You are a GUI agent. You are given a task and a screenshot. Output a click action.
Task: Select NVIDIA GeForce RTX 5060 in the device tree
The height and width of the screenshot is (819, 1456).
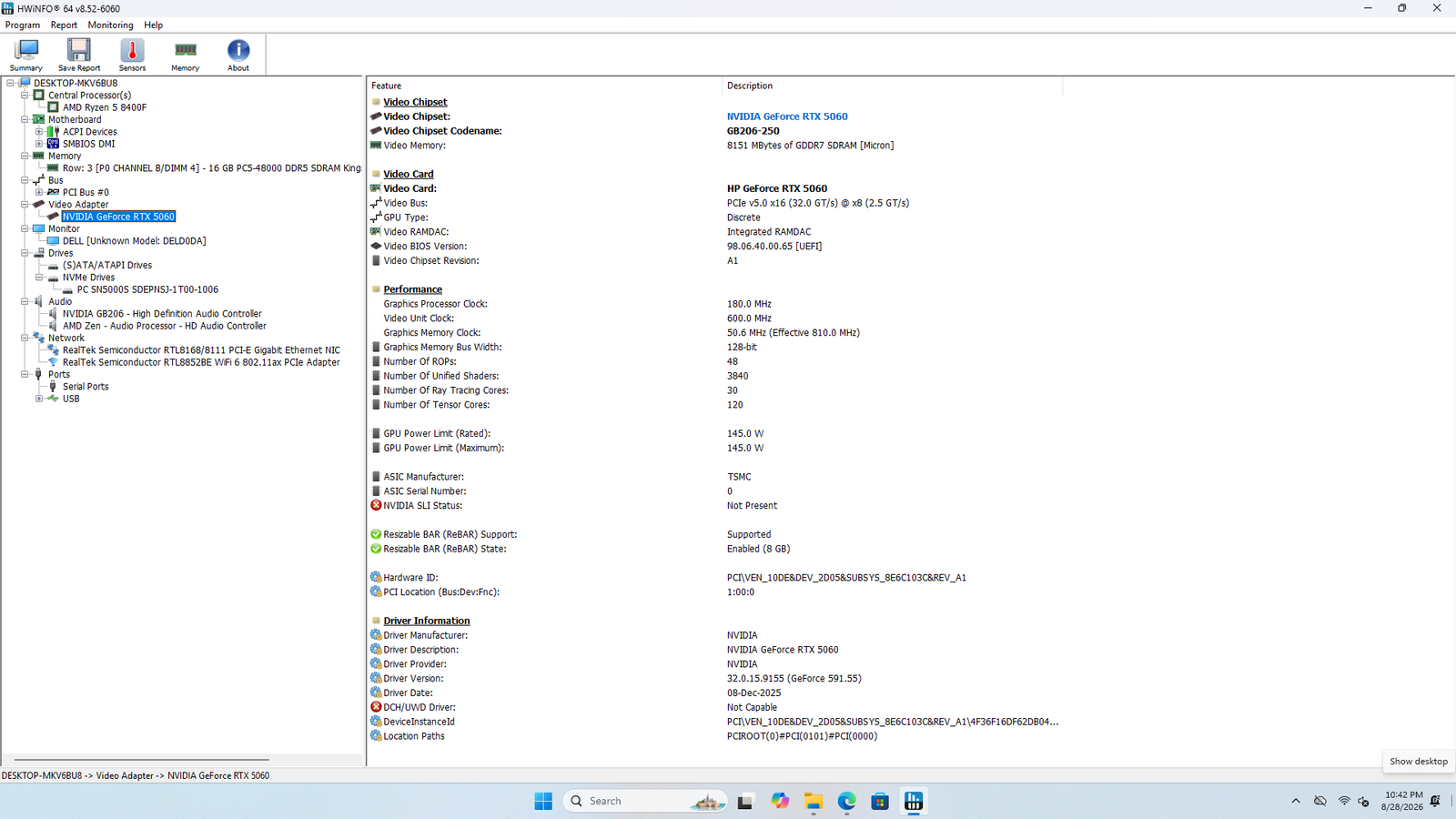(118, 217)
